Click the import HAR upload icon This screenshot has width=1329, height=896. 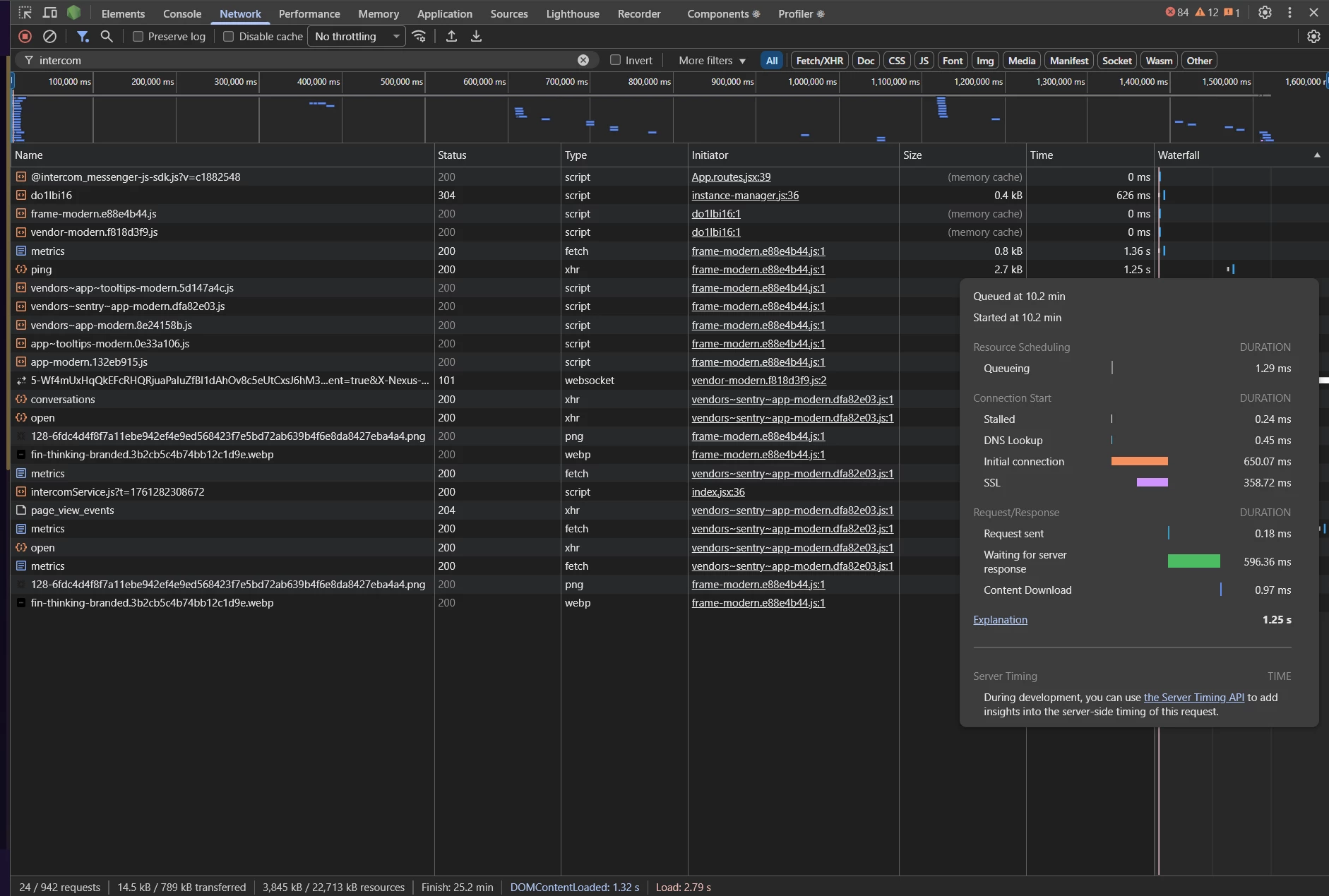pyautogui.click(x=451, y=36)
